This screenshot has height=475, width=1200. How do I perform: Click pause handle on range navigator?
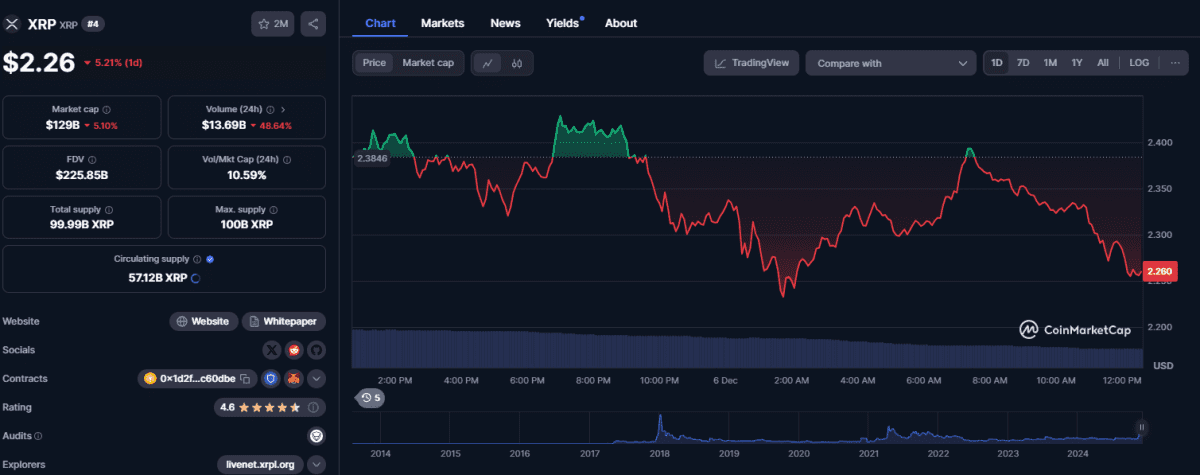(x=1141, y=428)
